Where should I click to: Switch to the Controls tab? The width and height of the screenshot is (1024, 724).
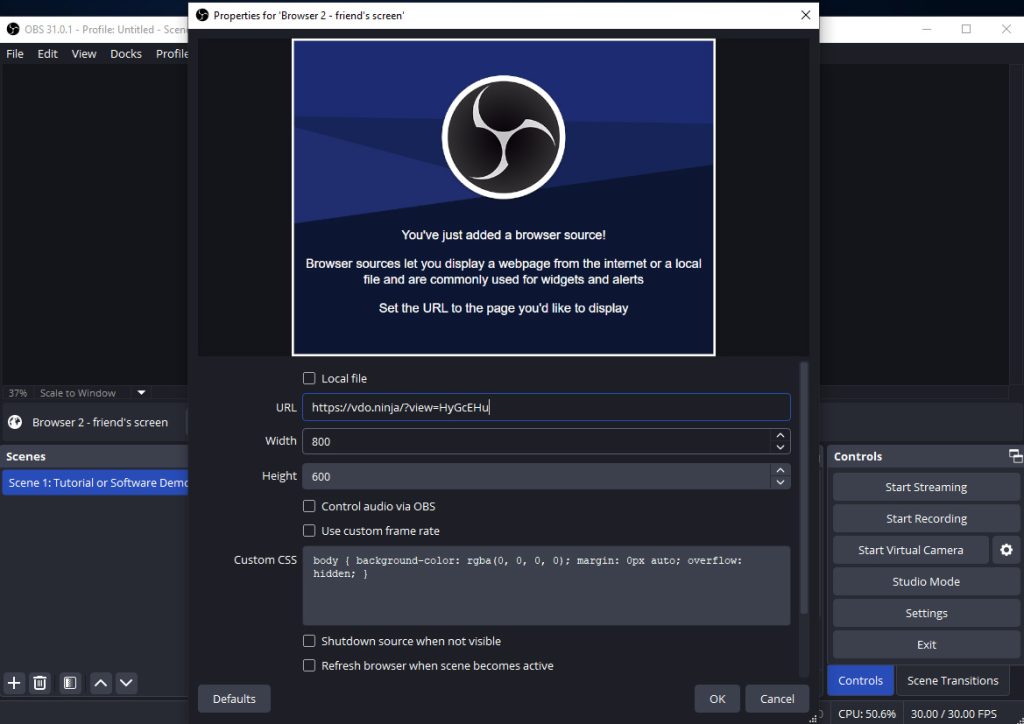(860, 680)
